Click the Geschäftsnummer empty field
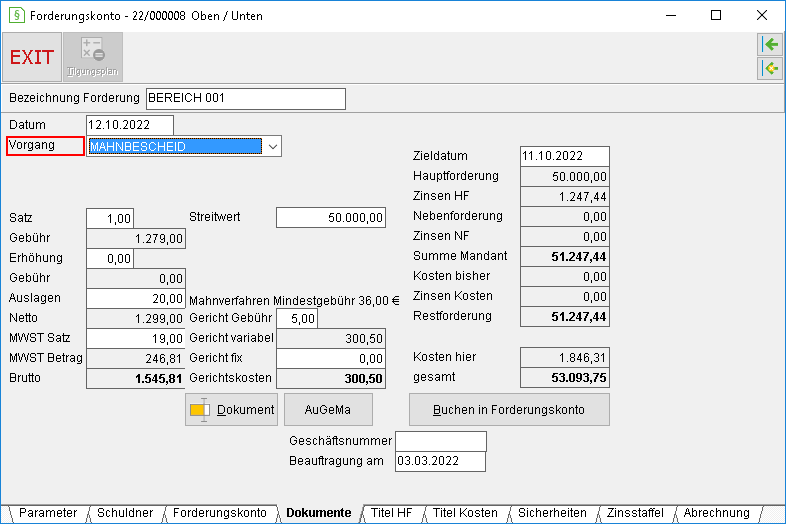Viewport: 786px width, 525px height. tap(441, 441)
